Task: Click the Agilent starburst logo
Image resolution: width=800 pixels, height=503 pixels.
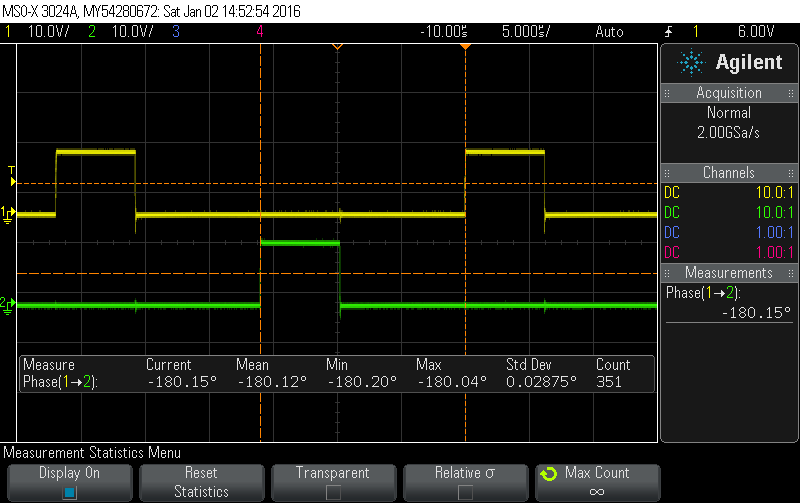Action: (691, 62)
